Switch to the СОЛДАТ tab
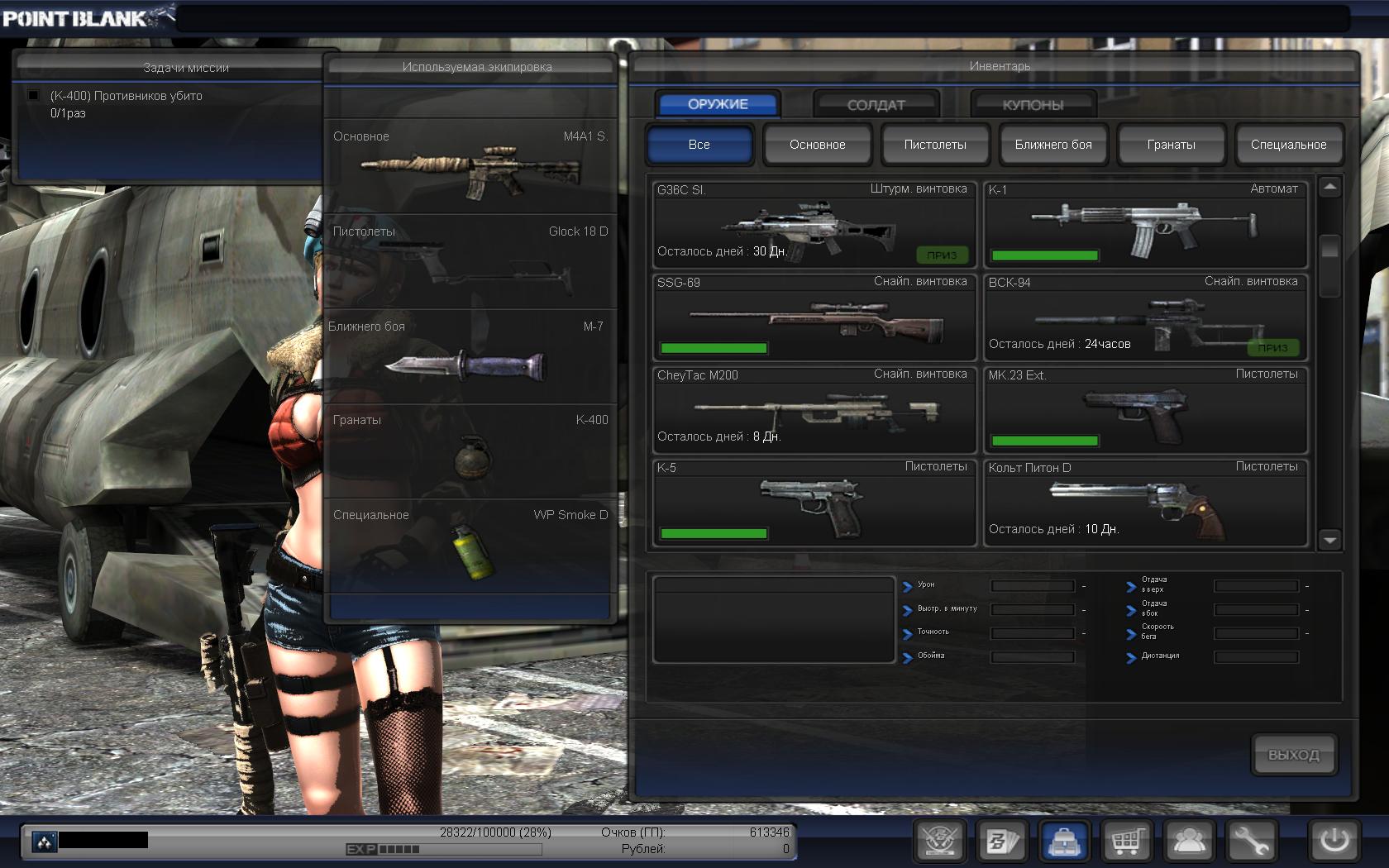The image size is (1389, 868). coord(876,105)
